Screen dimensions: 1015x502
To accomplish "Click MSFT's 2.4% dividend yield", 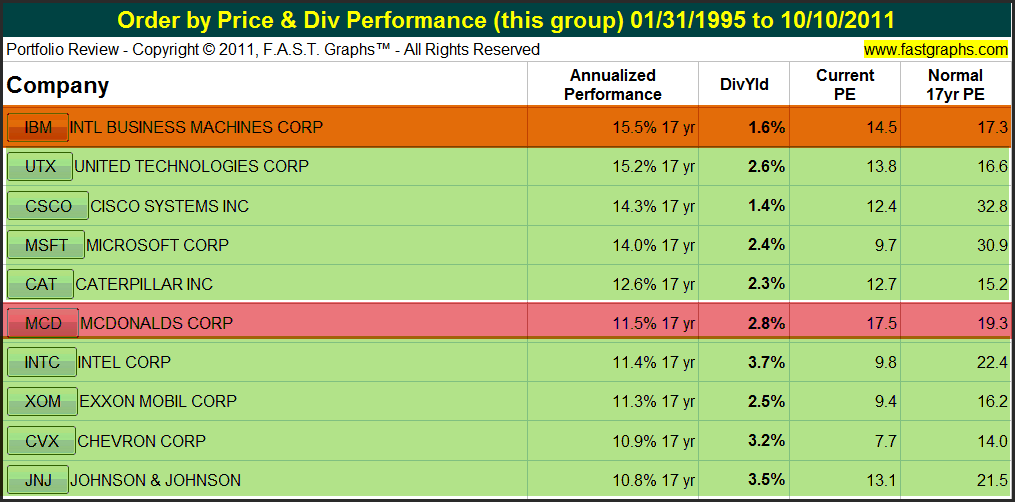I will [766, 245].
